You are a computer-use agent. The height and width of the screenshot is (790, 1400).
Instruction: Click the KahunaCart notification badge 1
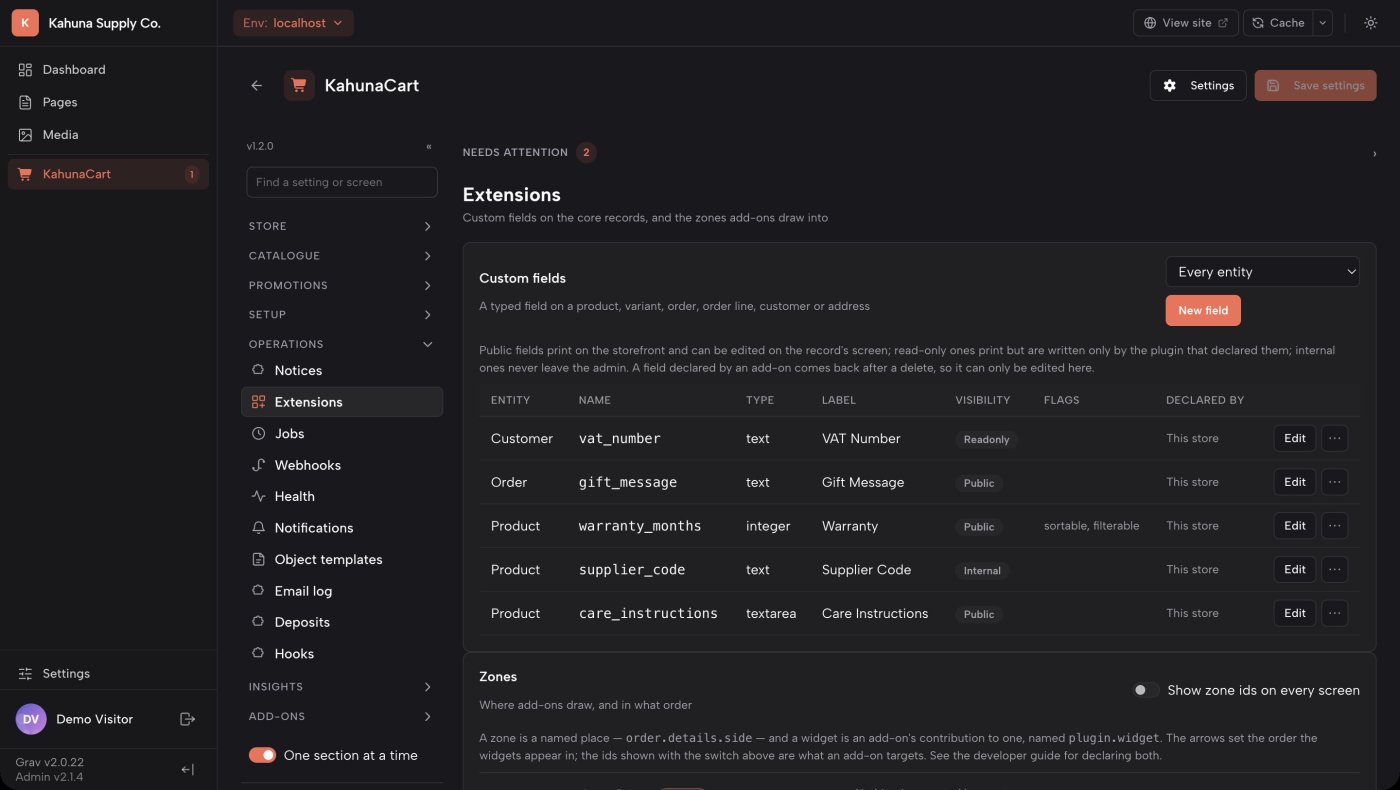(191, 175)
